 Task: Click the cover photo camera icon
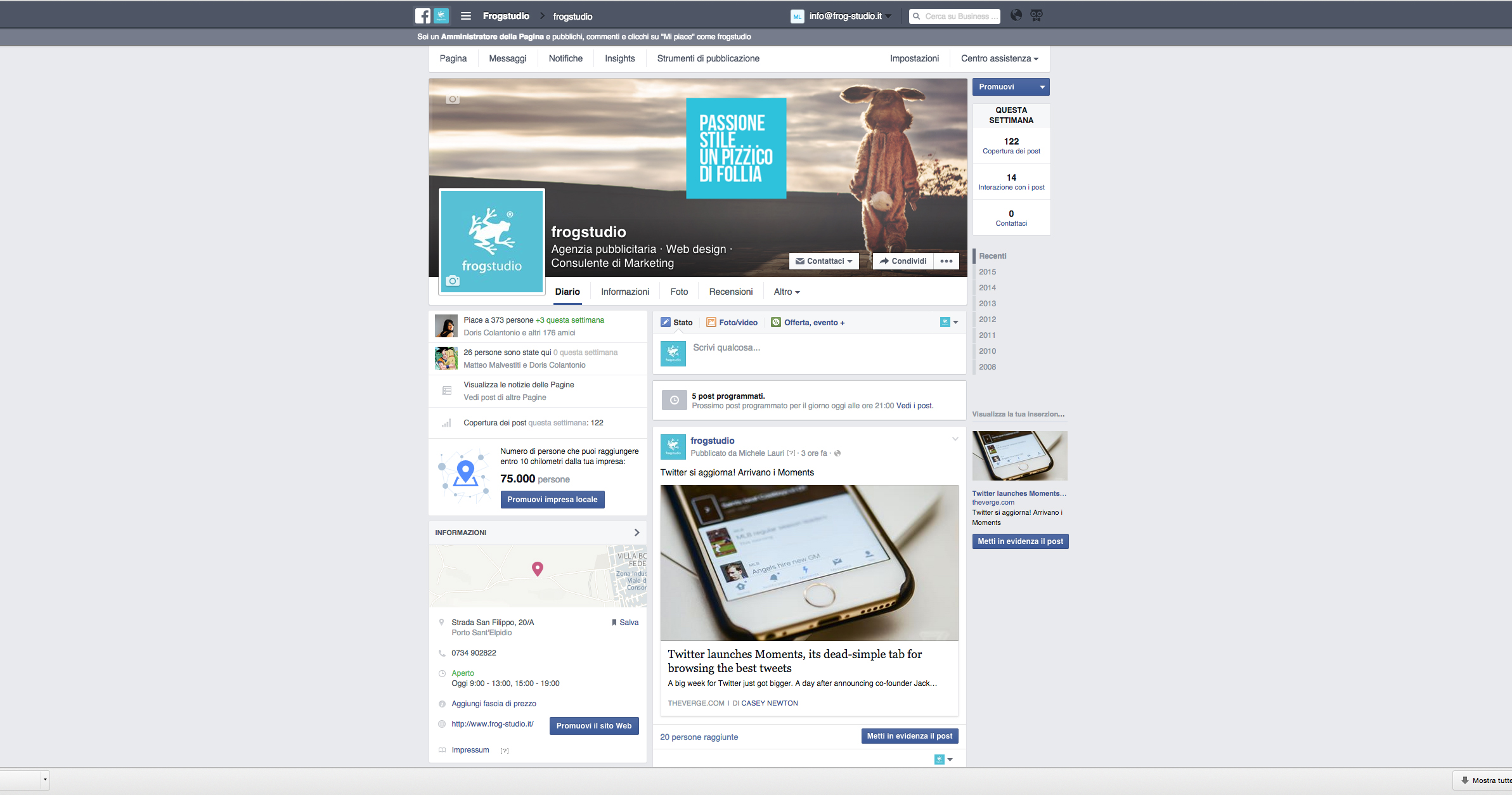452,99
